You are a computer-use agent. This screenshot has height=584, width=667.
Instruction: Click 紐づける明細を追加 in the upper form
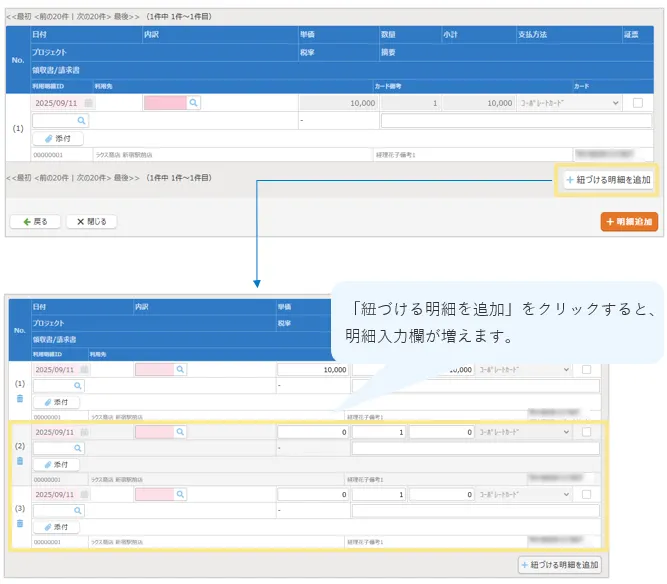tap(607, 180)
